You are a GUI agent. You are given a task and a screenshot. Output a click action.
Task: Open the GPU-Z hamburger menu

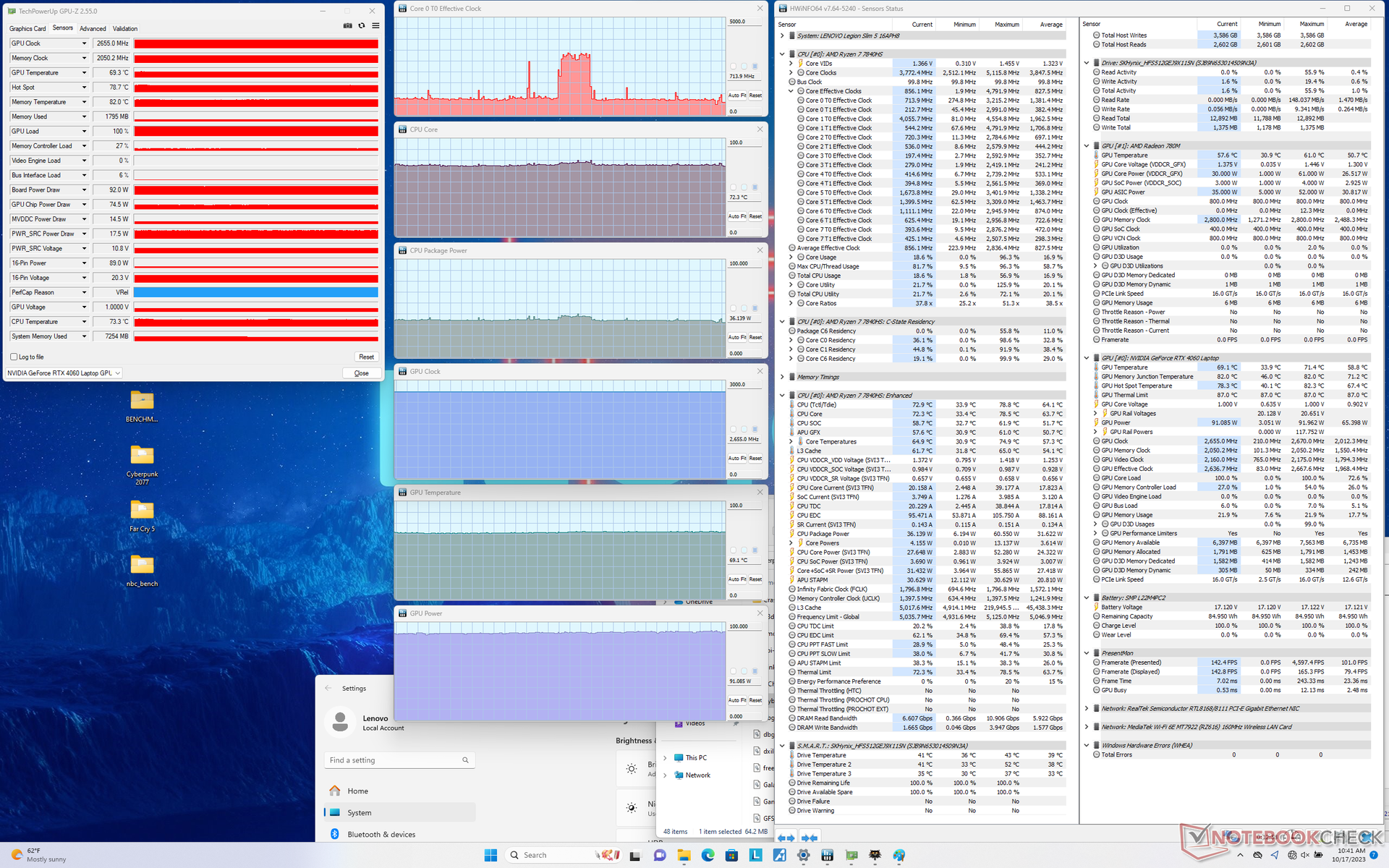(x=375, y=25)
